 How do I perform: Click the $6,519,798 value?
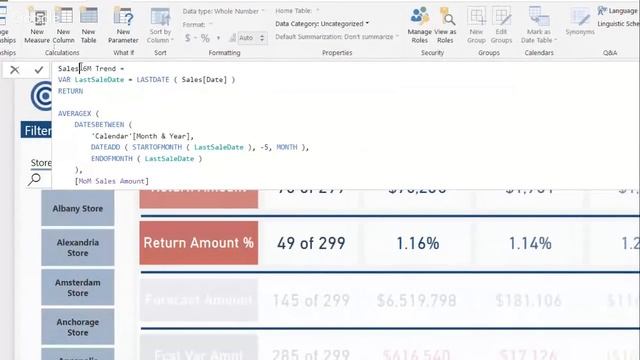click(416, 301)
